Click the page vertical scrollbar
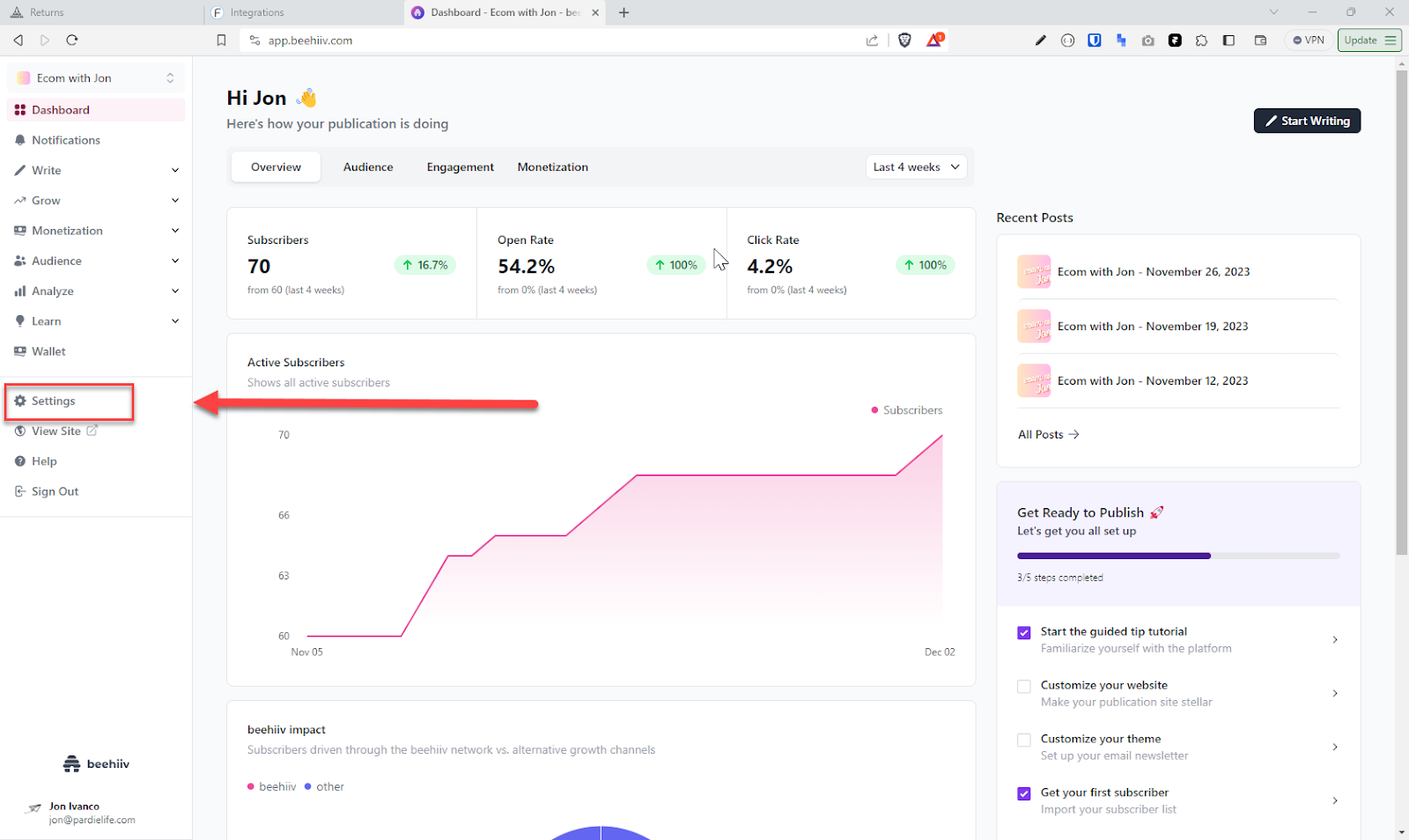1409x840 pixels. [x=1402, y=313]
